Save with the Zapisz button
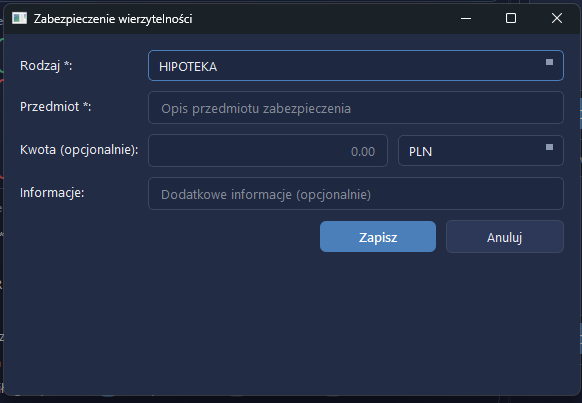 point(378,237)
